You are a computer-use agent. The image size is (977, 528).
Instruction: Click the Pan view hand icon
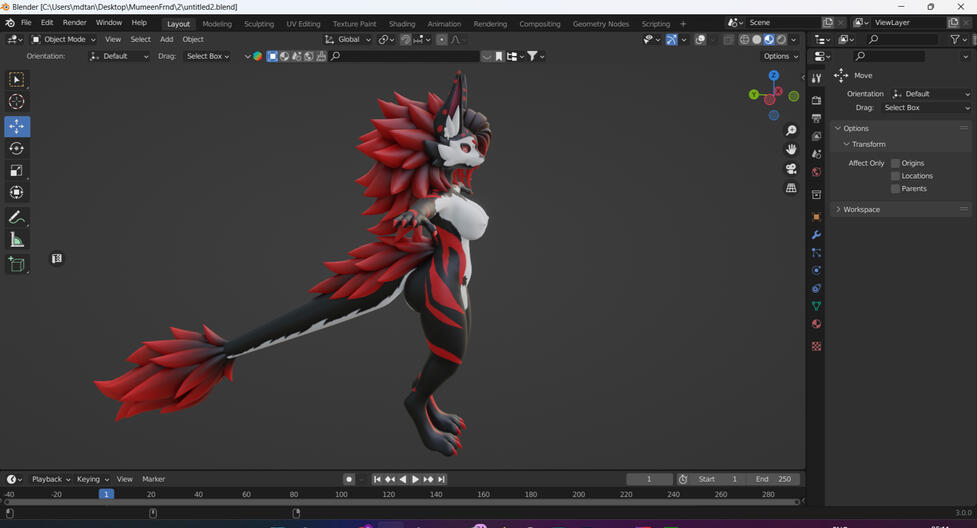[x=791, y=150]
